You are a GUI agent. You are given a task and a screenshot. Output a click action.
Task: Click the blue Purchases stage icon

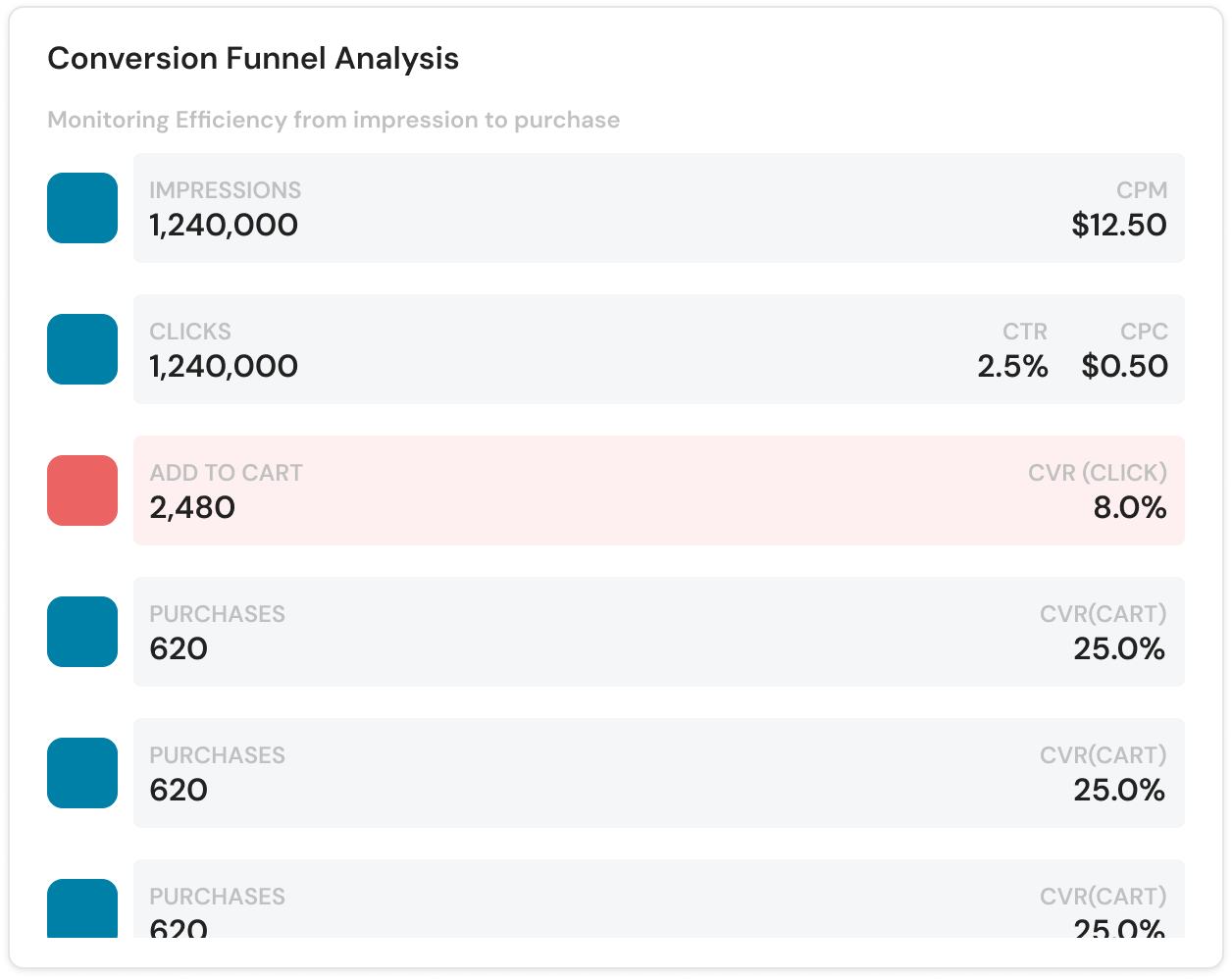click(81, 632)
